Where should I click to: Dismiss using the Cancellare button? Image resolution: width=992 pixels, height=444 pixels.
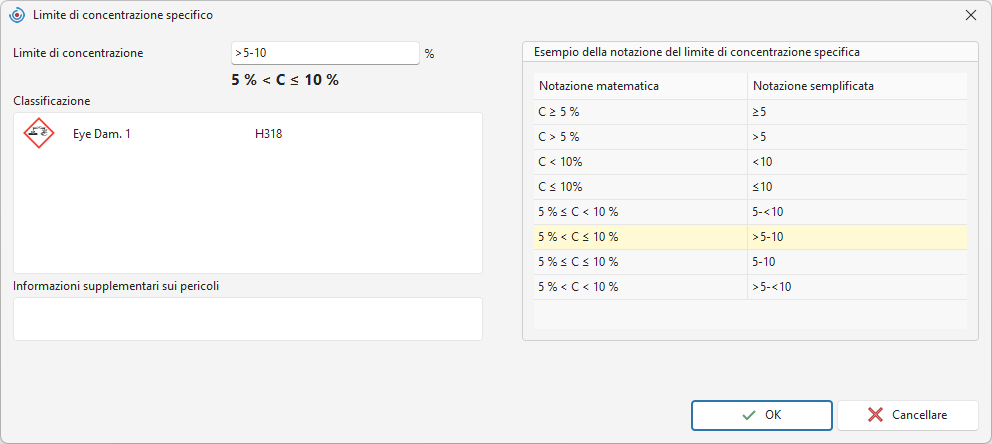point(908,416)
